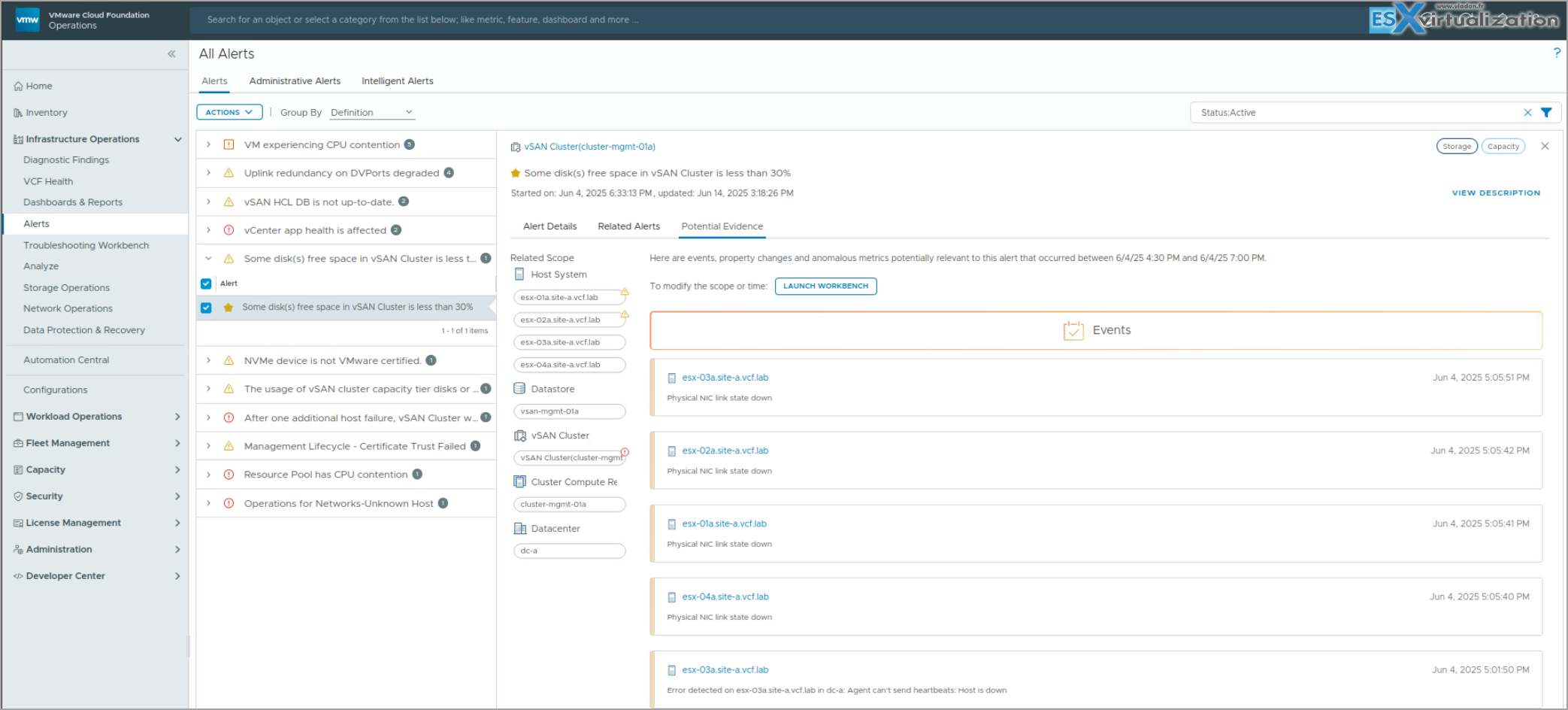The height and width of the screenshot is (710, 1568).
Task: Select dc-a datacenter scope pill
Action: pyautogui.click(x=569, y=551)
